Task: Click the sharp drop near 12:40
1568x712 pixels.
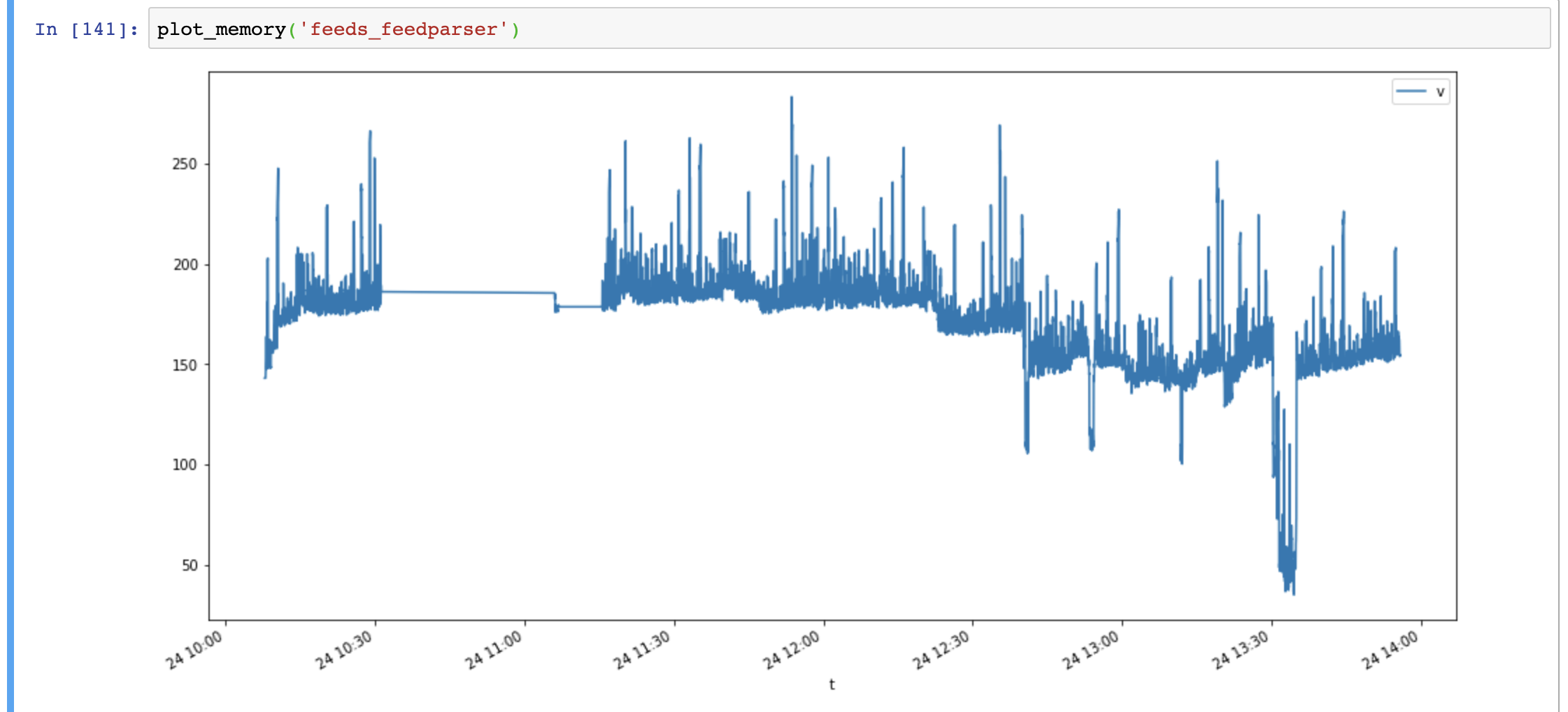Action: 1025,406
